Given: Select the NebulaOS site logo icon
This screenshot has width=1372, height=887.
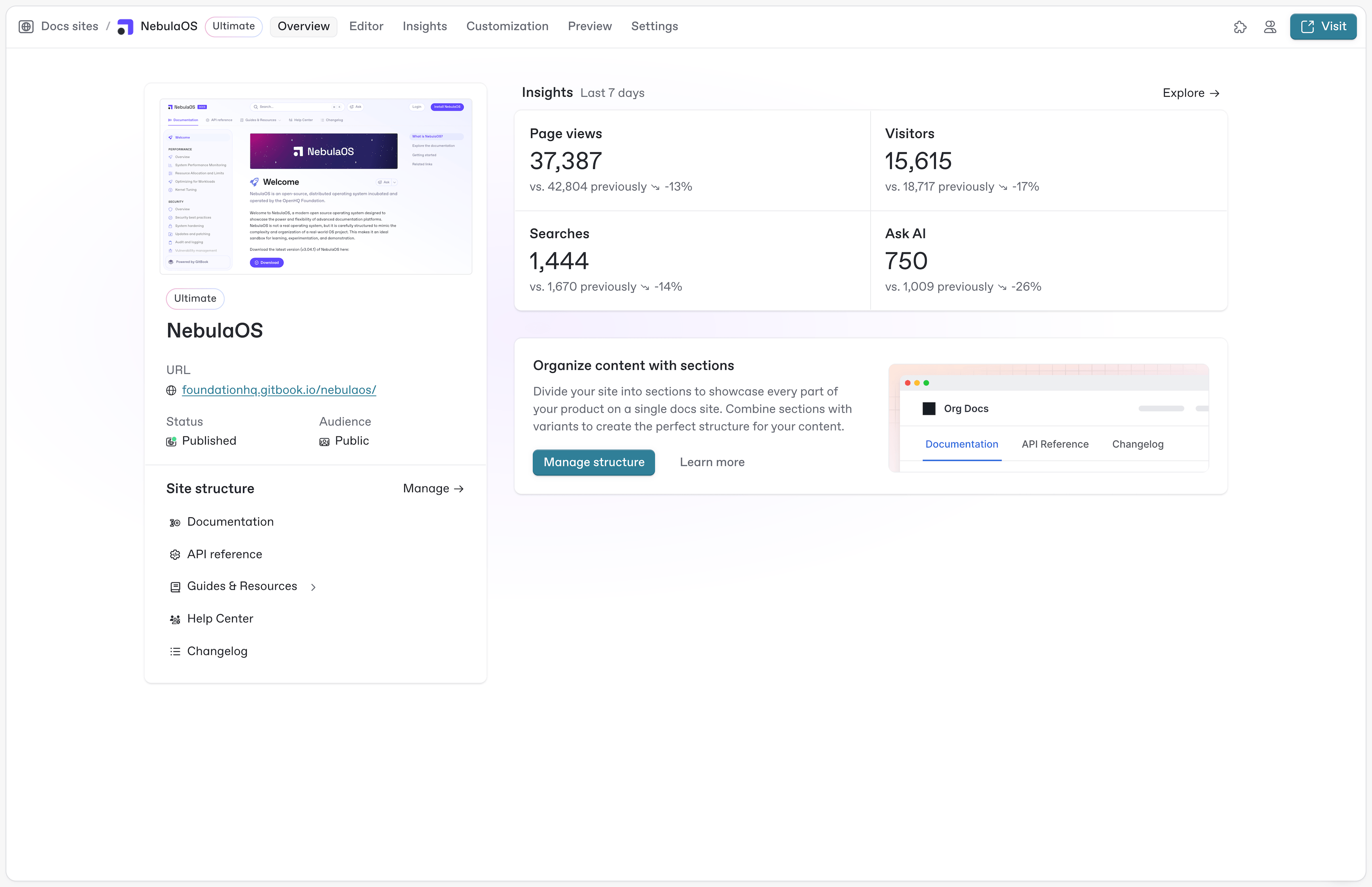Looking at the screenshot, I should 125,26.
